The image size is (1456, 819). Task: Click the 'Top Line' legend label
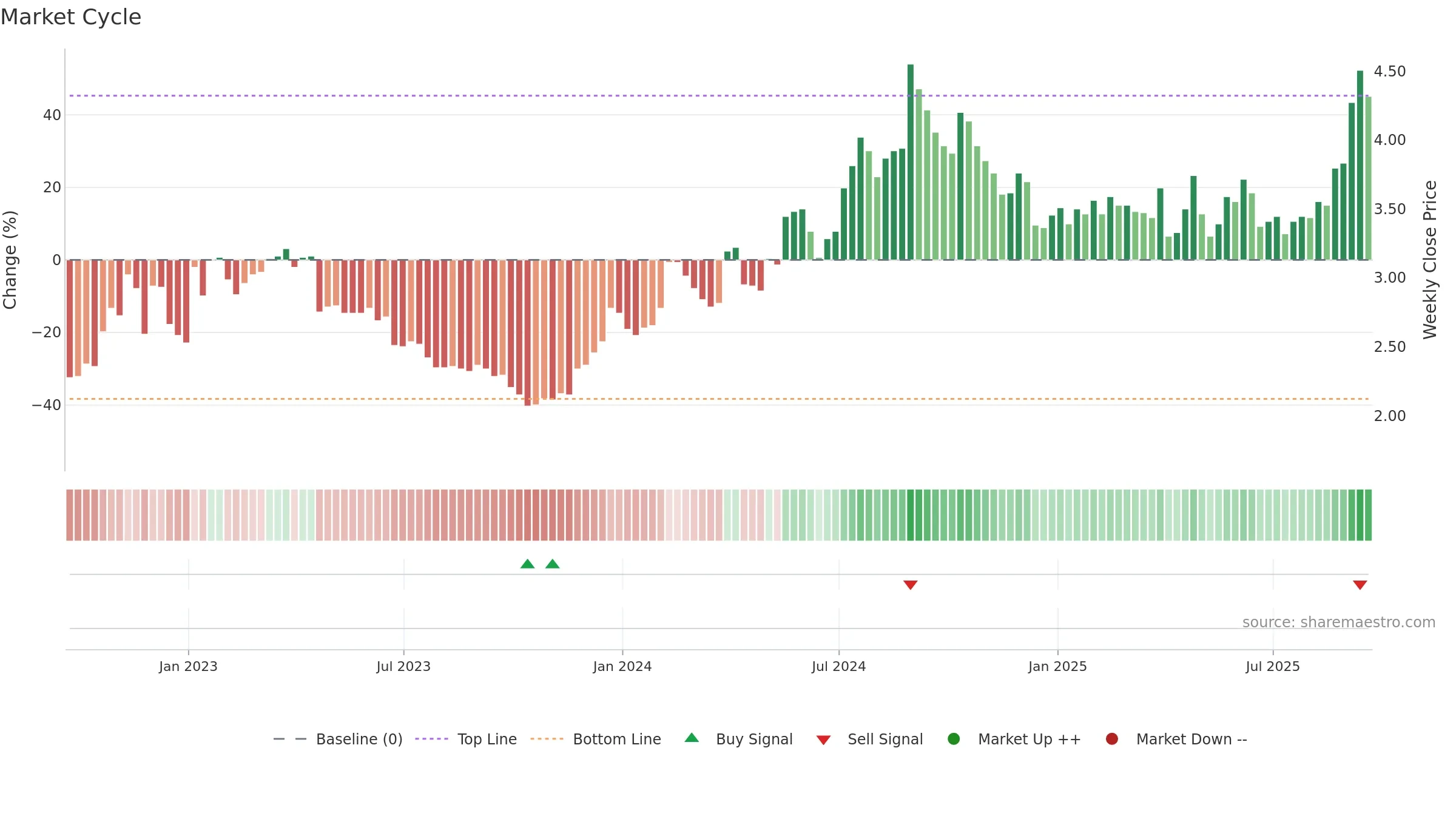(x=487, y=740)
